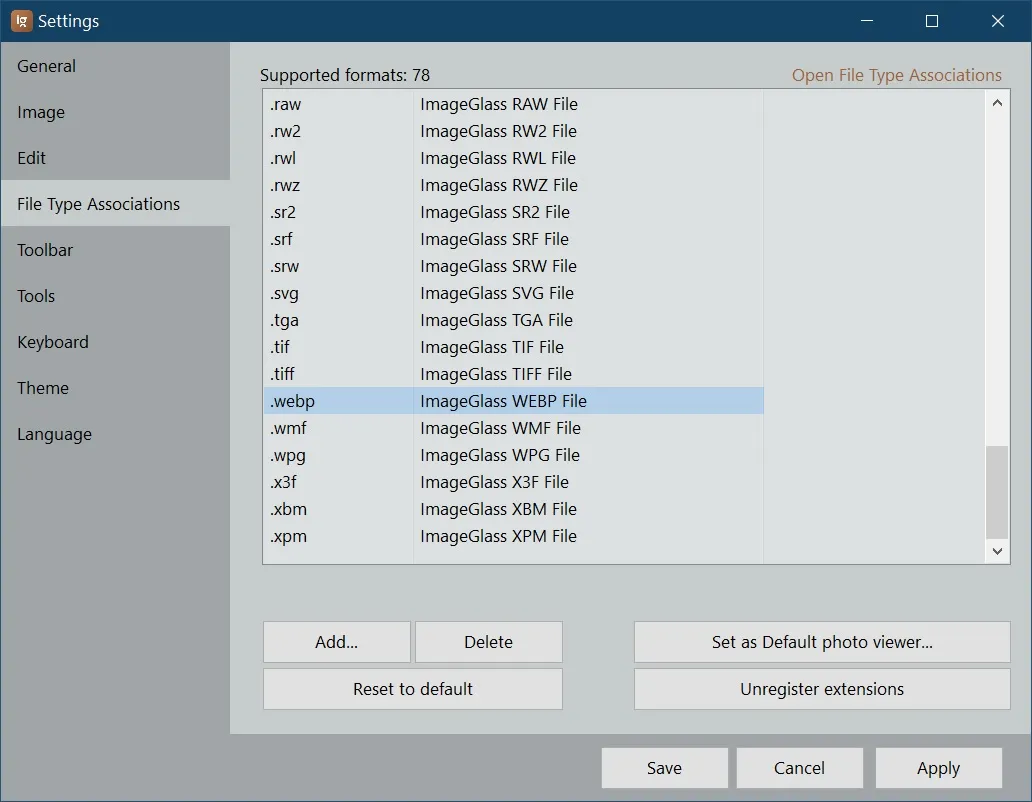This screenshot has width=1032, height=802.
Task: Select the .rw2 extension row
Action: point(513,131)
